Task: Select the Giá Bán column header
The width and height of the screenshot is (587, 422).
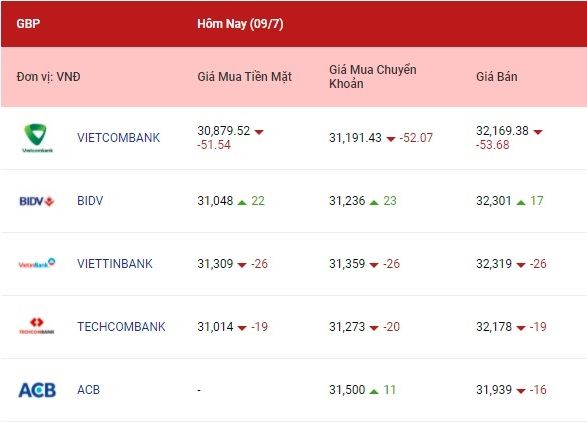Action: click(x=497, y=77)
